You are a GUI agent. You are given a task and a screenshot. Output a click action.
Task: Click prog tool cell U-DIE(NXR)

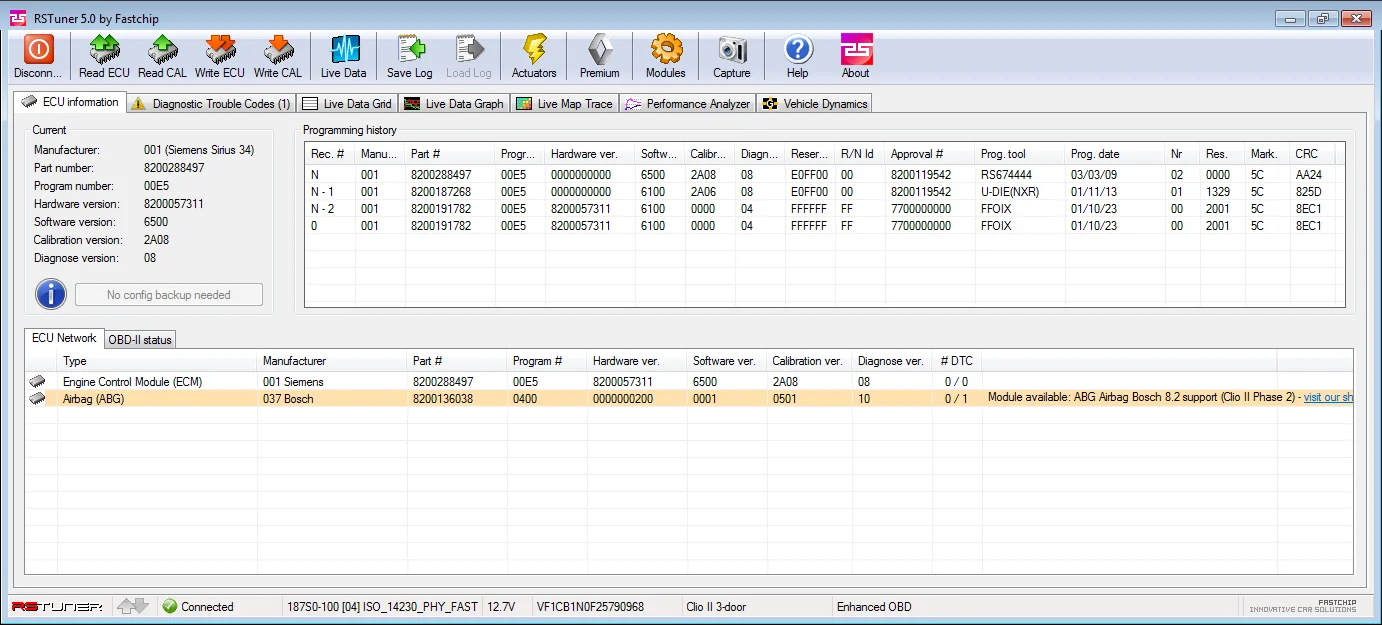coord(1011,192)
